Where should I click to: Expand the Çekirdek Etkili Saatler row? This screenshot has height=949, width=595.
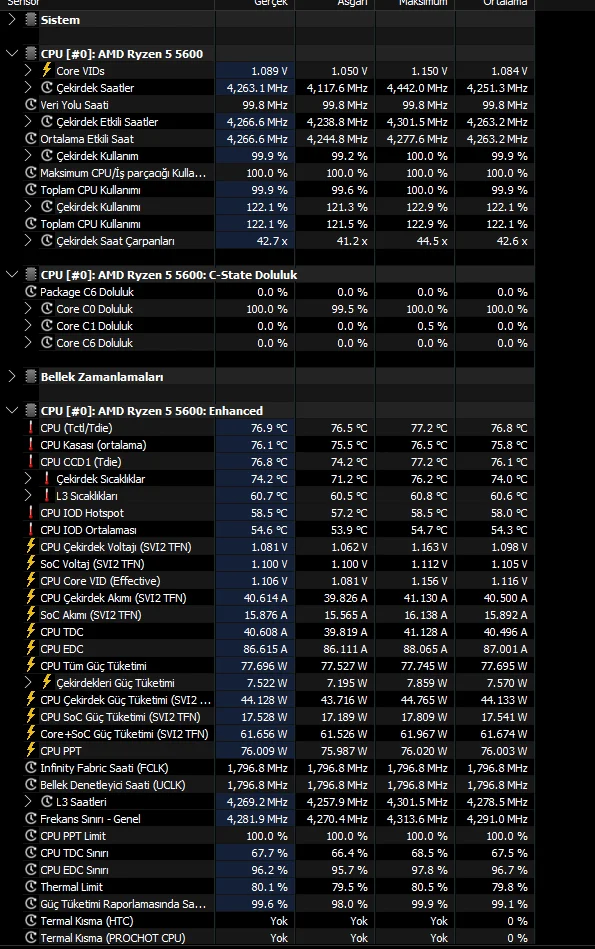click(x=28, y=122)
